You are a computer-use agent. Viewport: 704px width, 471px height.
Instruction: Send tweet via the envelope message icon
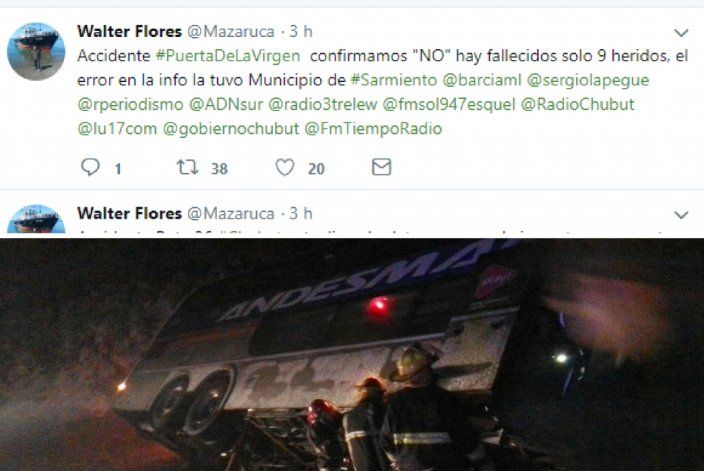382,167
